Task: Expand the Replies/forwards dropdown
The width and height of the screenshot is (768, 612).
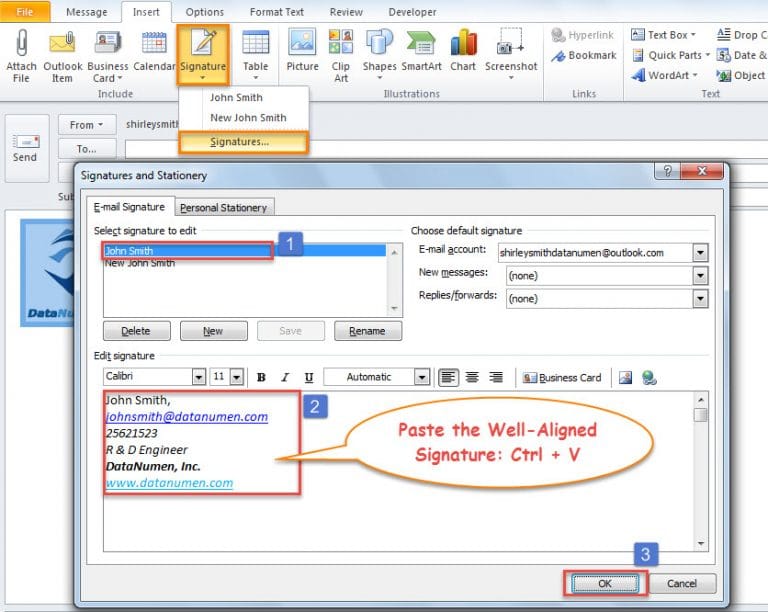Action: tap(700, 299)
